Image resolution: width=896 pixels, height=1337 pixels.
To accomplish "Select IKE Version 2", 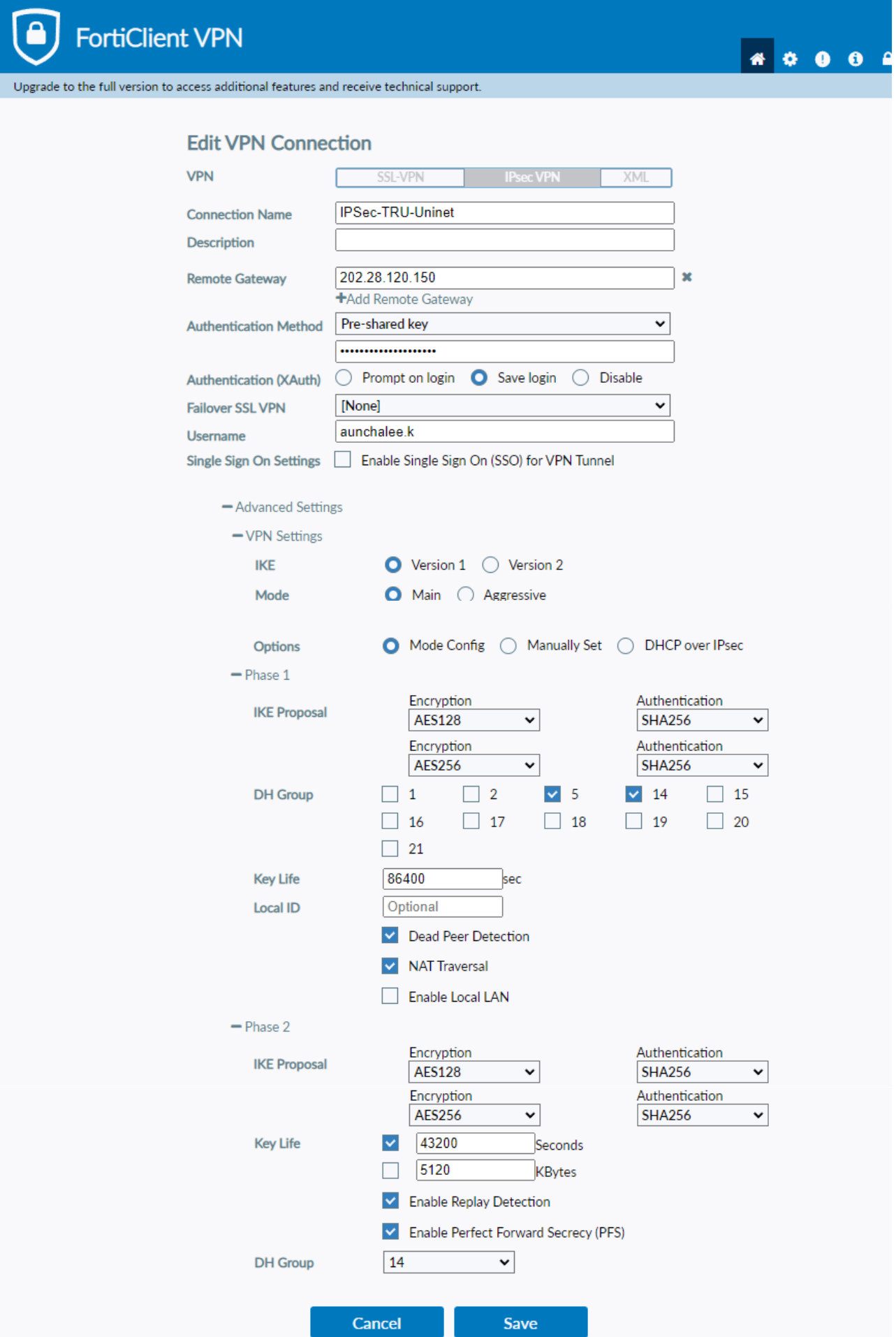I will pyautogui.click(x=491, y=564).
